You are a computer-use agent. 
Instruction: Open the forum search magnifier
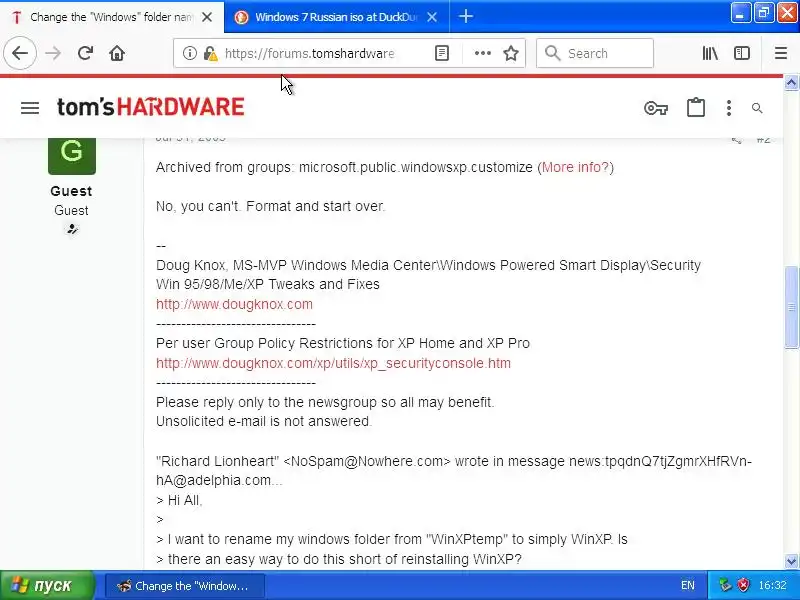coord(757,108)
